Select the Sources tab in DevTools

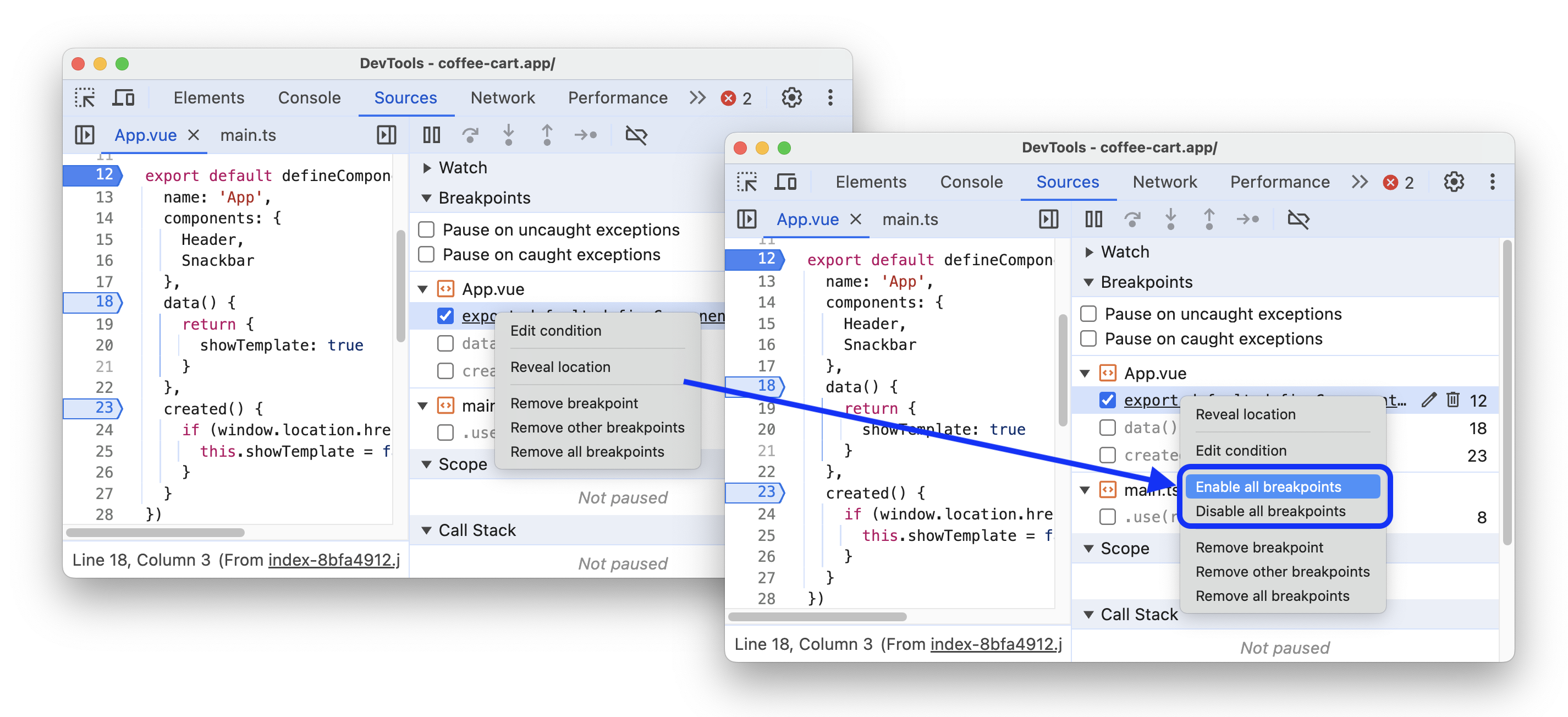[405, 98]
